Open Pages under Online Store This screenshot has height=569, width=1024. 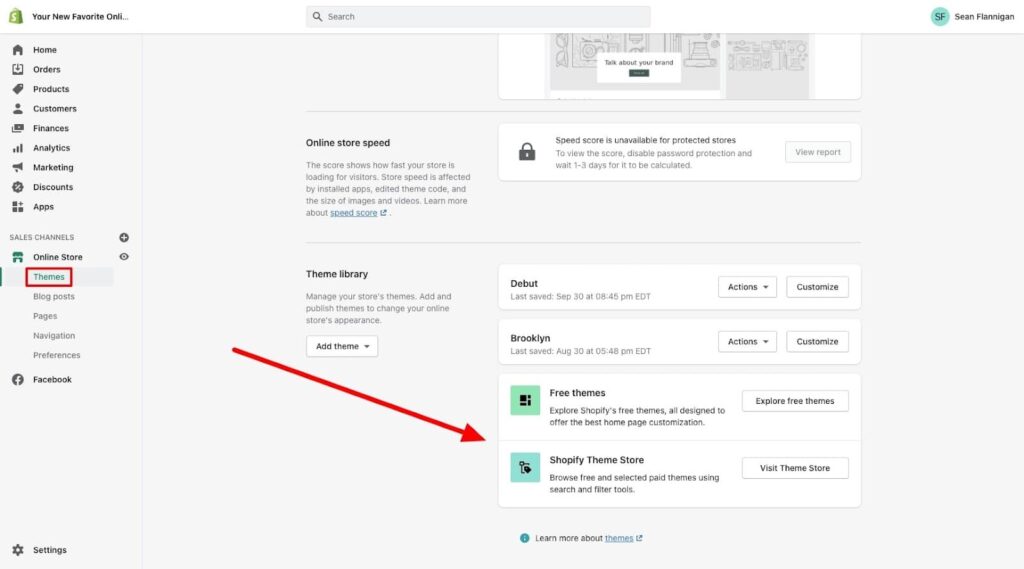pos(45,316)
